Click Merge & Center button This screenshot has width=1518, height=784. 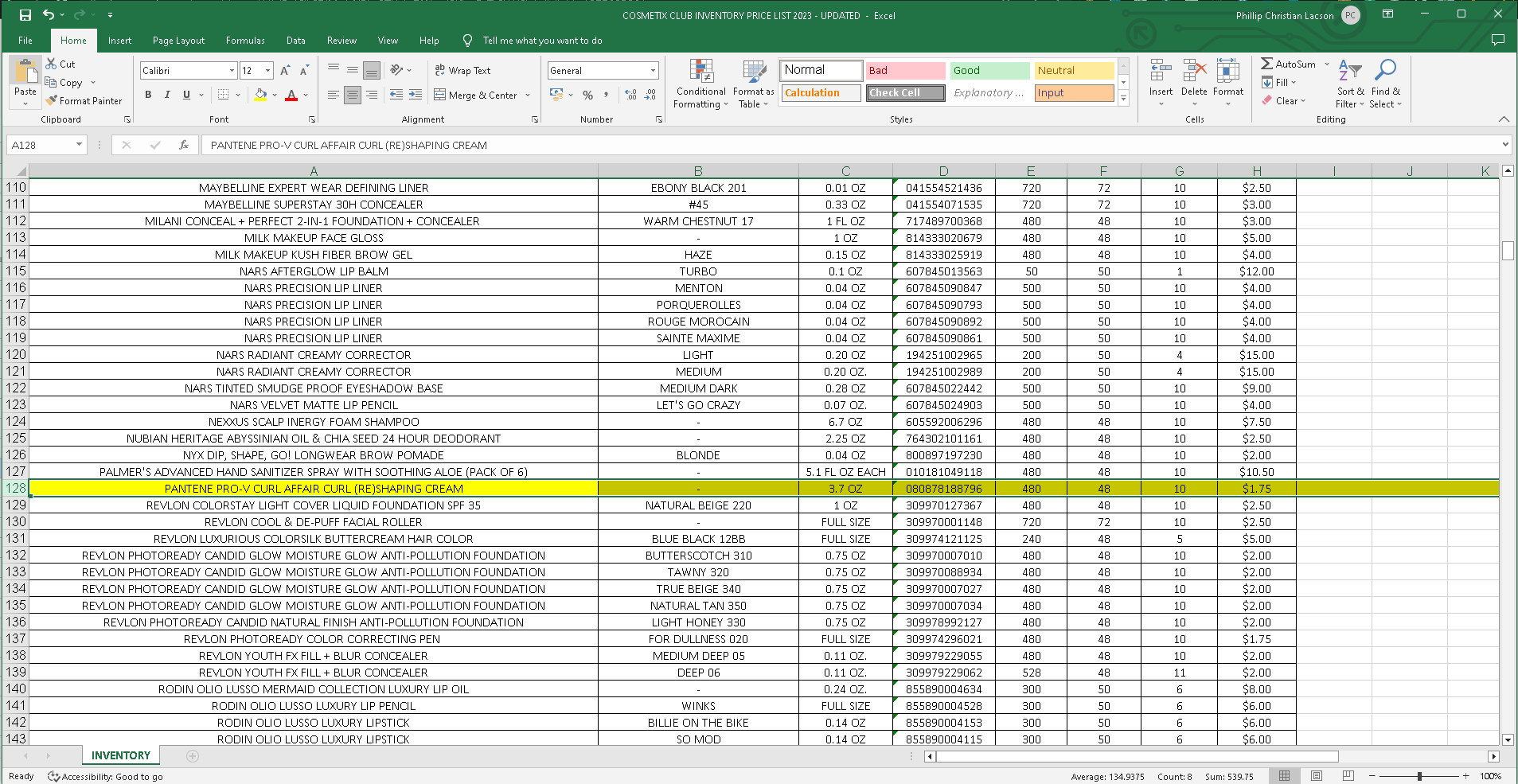pos(476,96)
